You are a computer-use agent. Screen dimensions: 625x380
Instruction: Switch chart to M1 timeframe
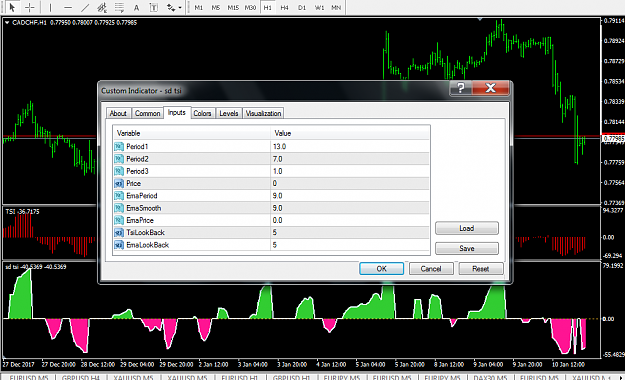pos(199,7)
